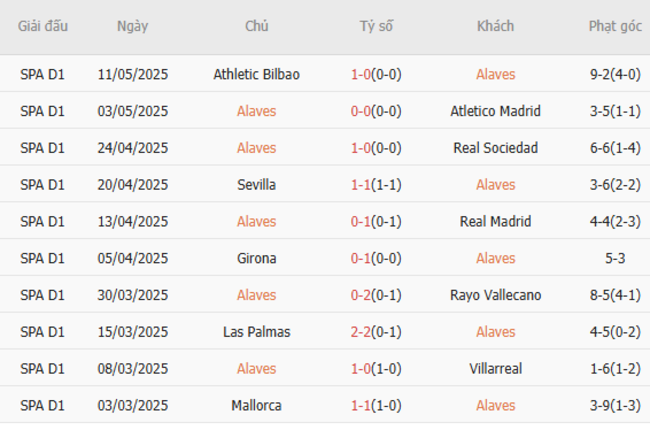650x430 pixels.
Task: Click the 0-2 score against Rayo Vallecano
Action: coord(363,295)
